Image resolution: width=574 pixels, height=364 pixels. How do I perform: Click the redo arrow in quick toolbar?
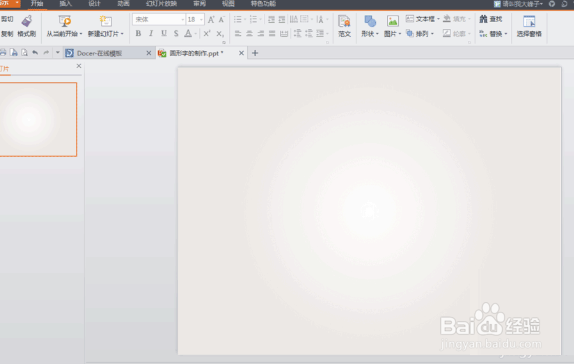(x=46, y=53)
